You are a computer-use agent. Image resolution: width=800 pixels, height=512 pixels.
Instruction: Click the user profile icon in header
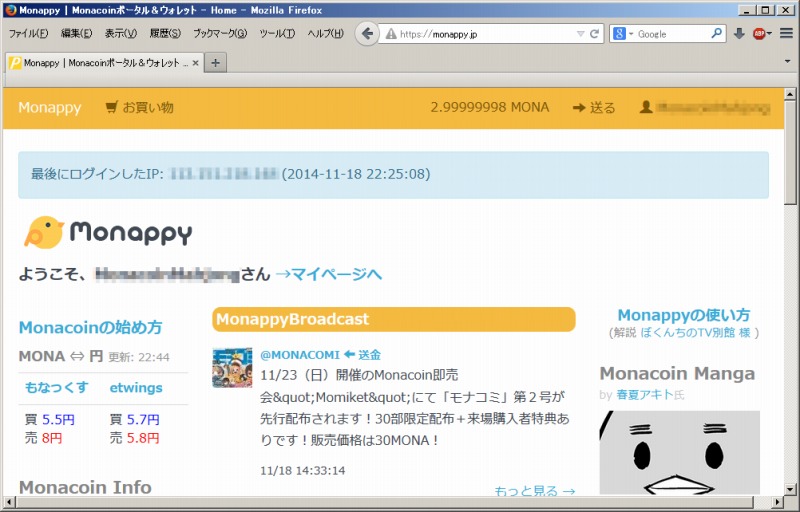coord(646,107)
